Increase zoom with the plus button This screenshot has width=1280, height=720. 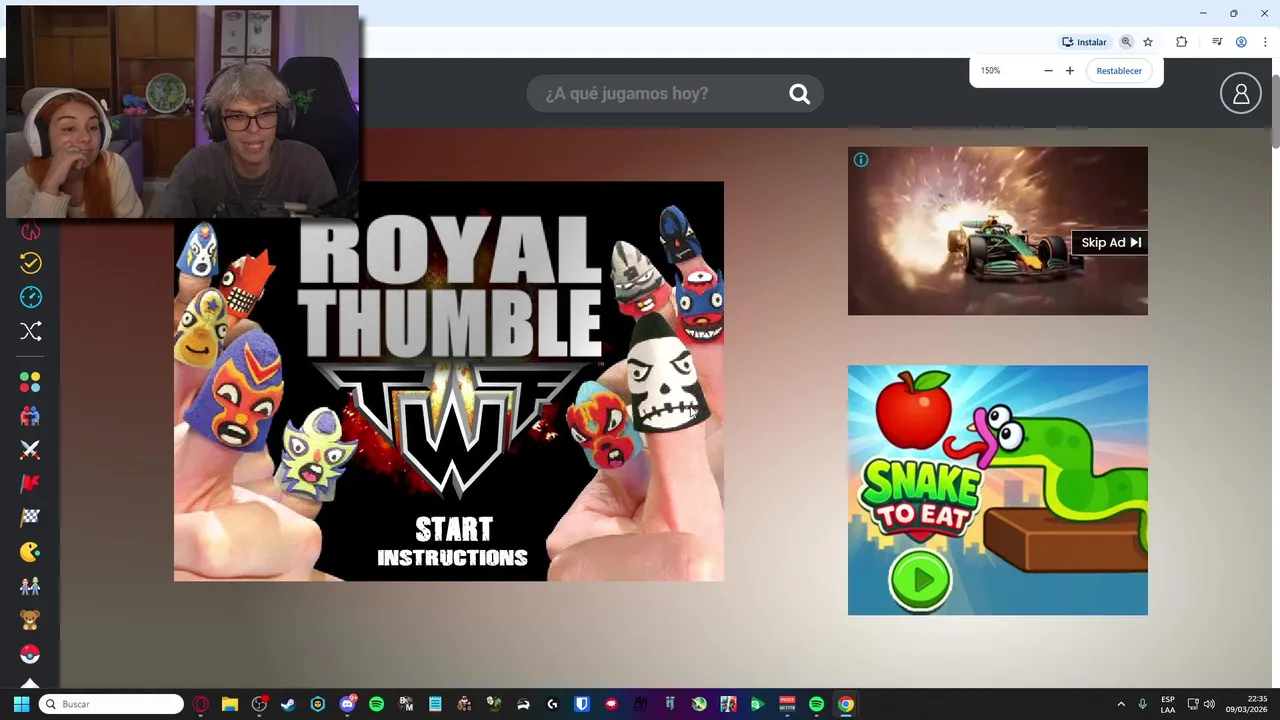click(x=1070, y=71)
